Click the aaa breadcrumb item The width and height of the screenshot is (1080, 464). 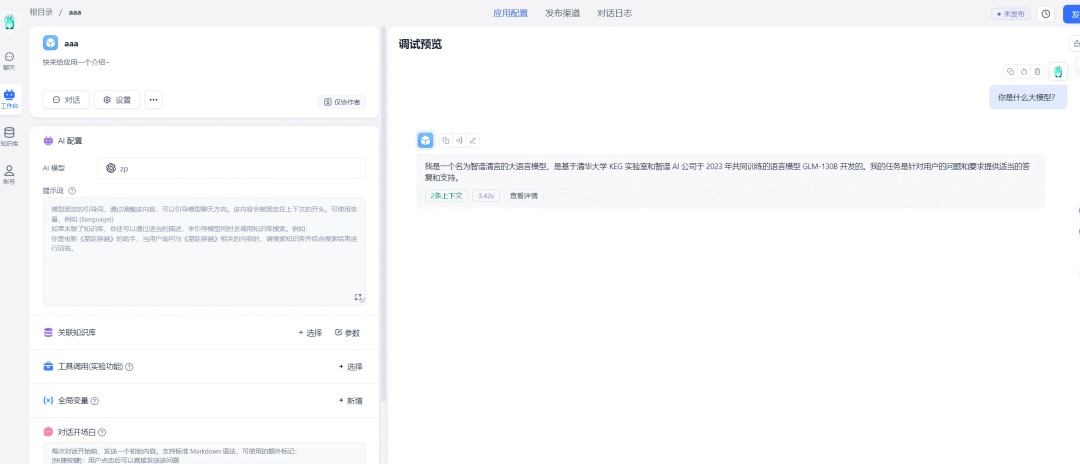point(74,12)
